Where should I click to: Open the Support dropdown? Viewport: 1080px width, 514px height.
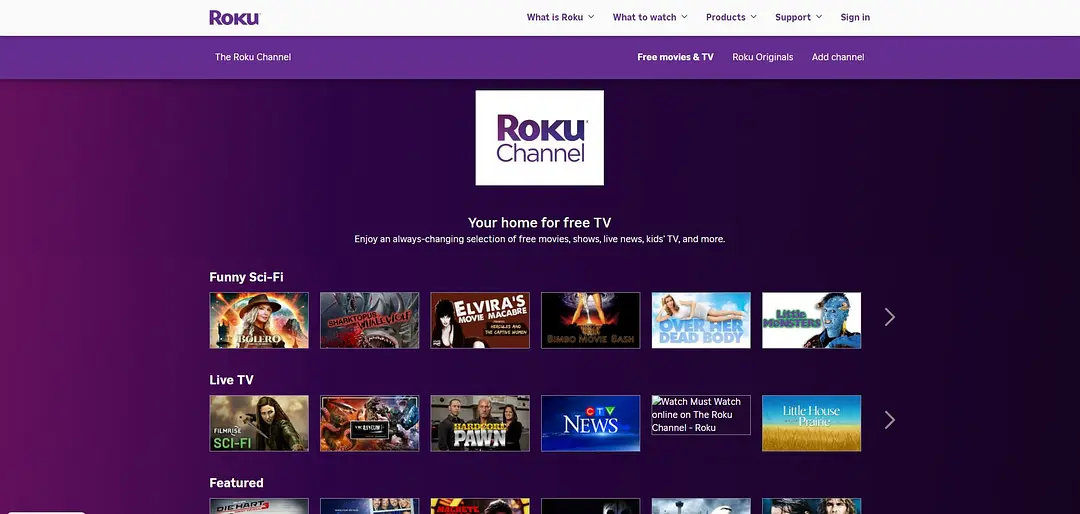tap(798, 17)
